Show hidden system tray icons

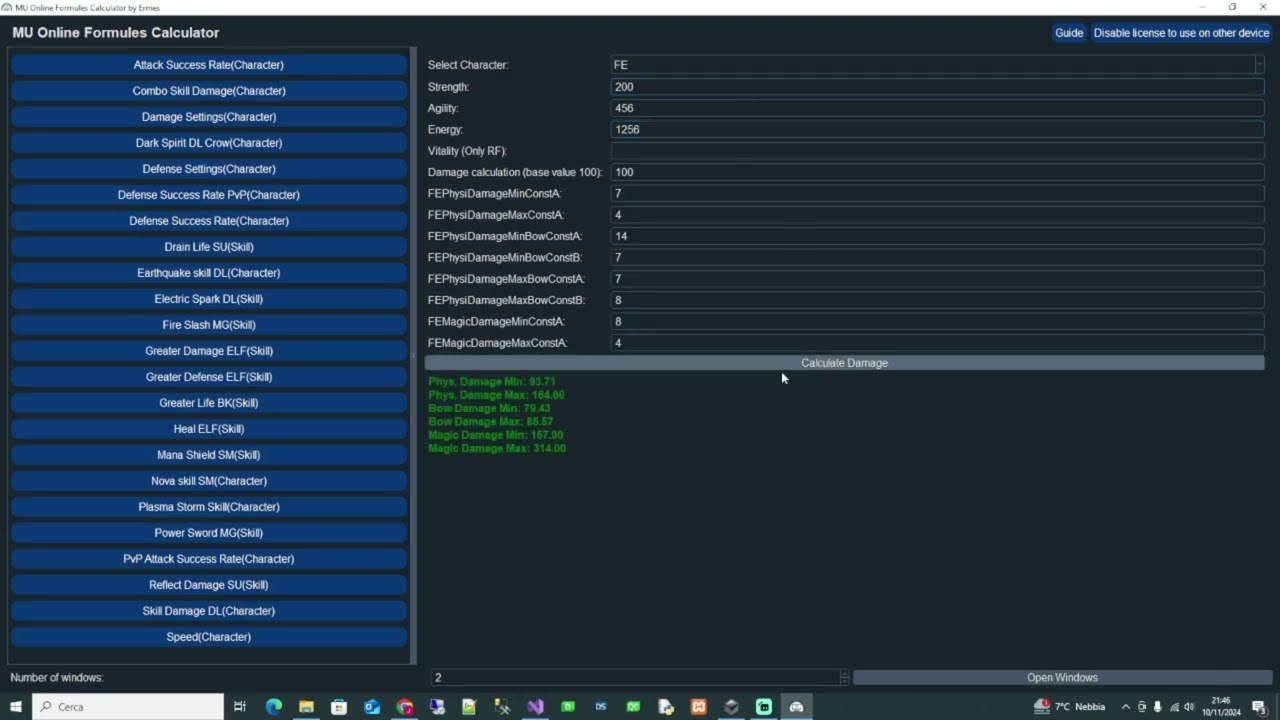coord(1126,707)
